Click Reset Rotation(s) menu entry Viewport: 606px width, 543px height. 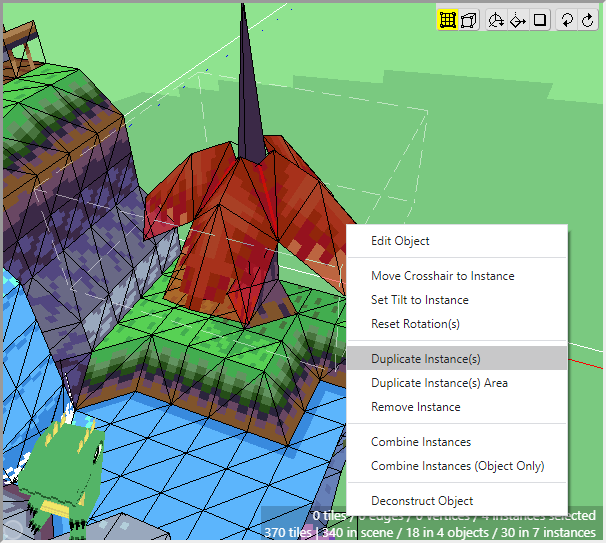point(415,324)
